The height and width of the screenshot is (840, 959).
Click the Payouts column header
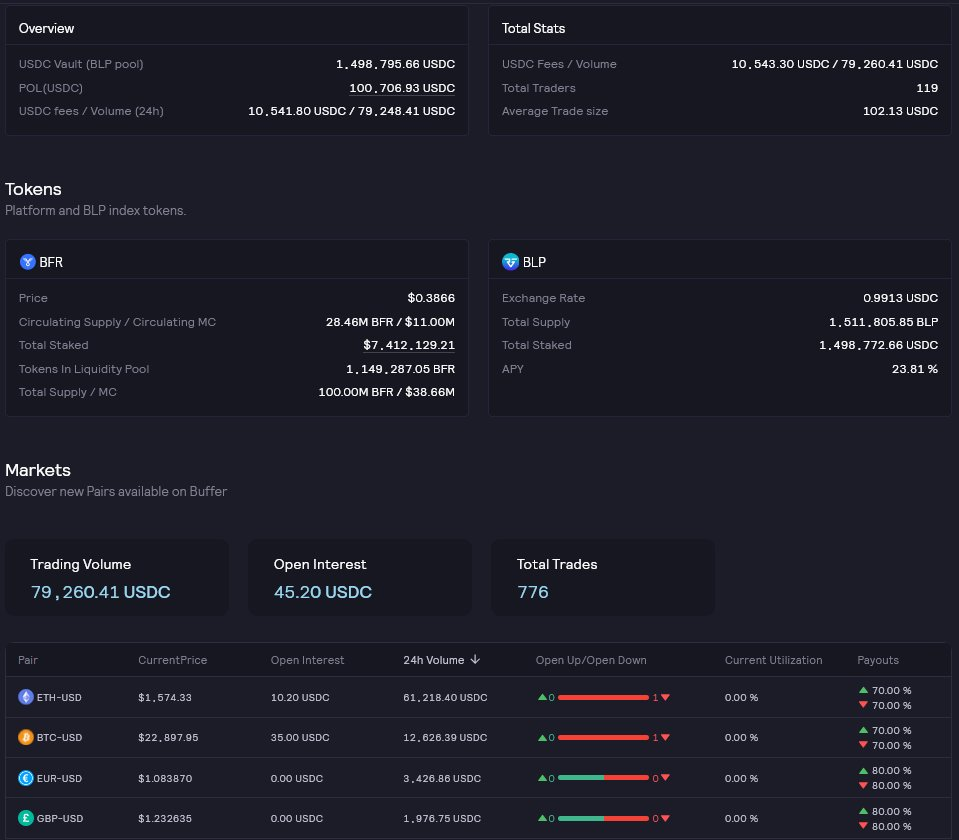[878, 660]
